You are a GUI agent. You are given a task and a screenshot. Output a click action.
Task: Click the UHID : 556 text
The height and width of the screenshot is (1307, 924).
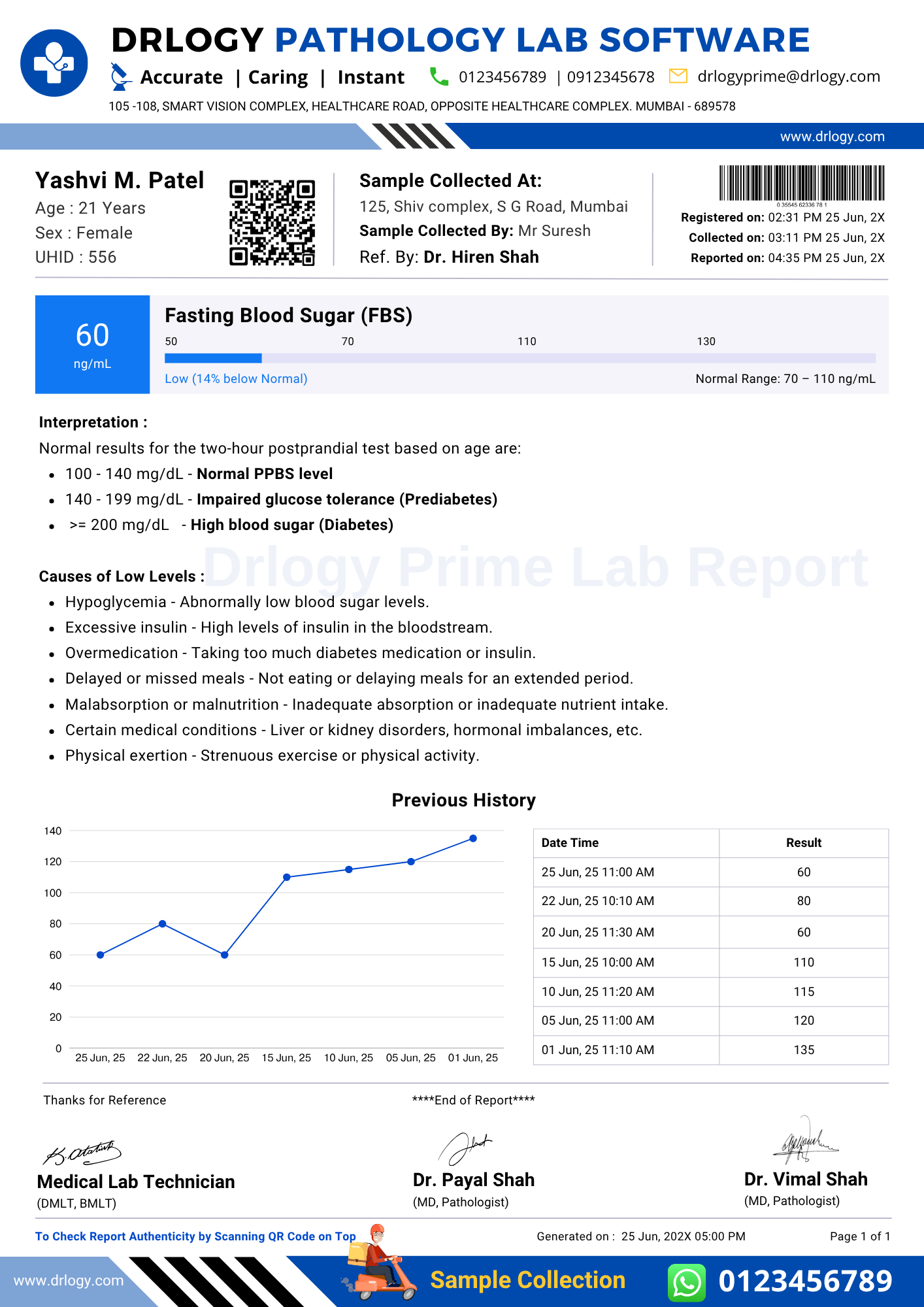pos(76,257)
